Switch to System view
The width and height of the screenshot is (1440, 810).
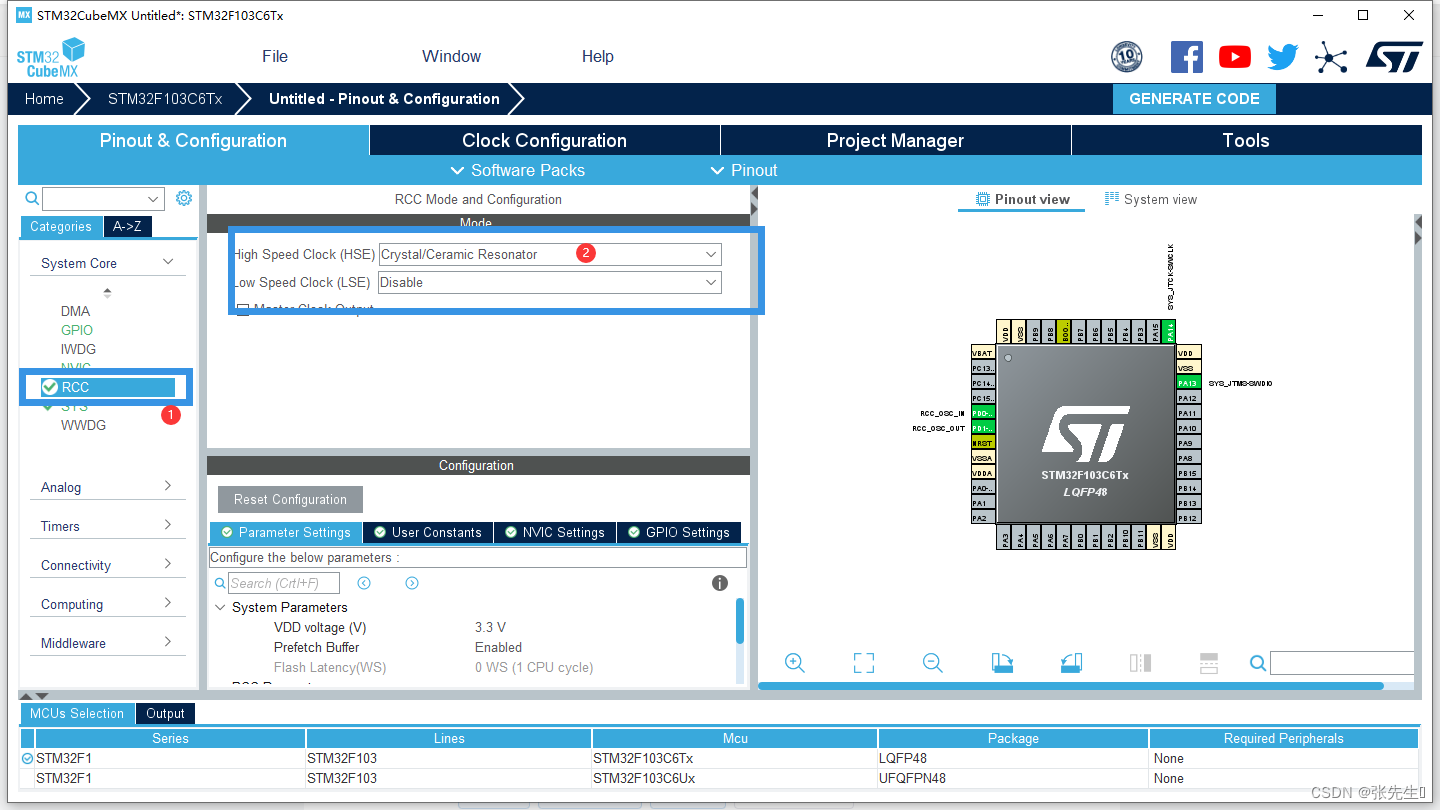1151,199
